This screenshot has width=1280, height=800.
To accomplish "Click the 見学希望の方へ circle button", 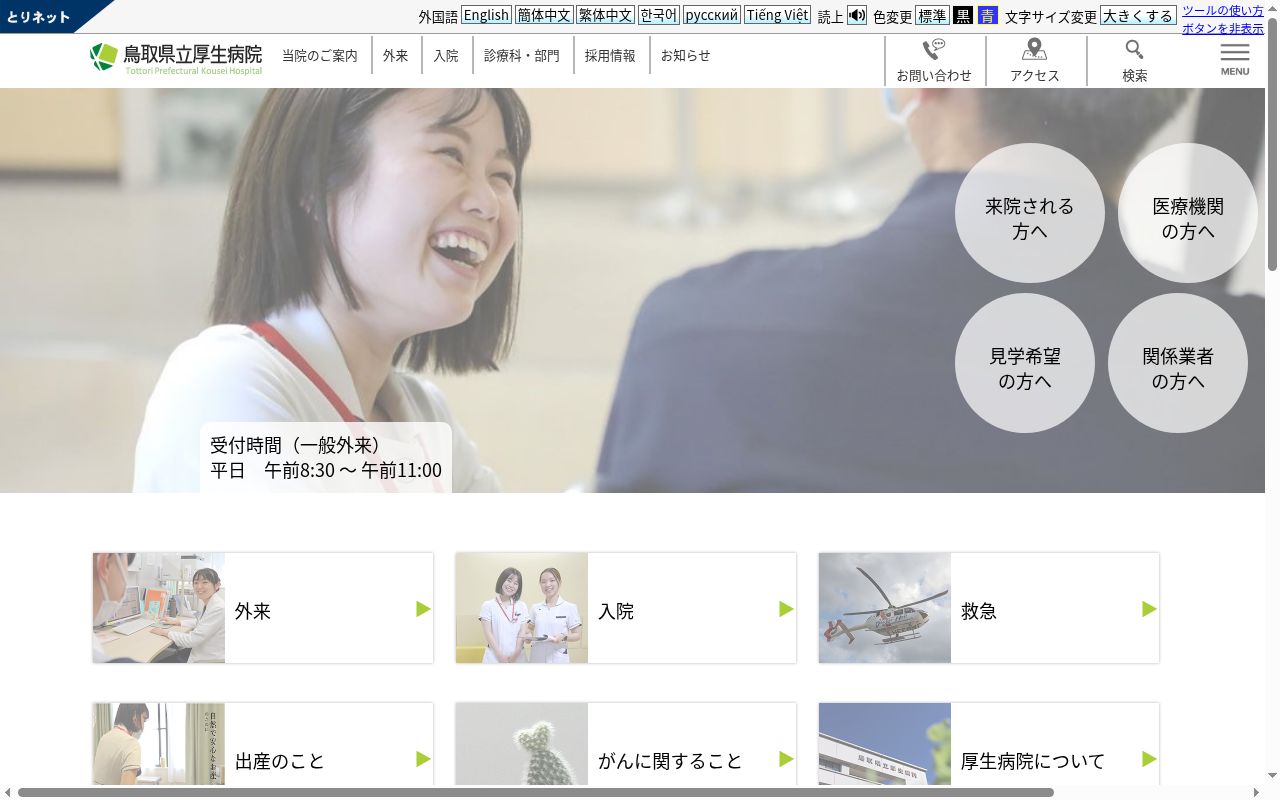I will (x=1025, y=363).
